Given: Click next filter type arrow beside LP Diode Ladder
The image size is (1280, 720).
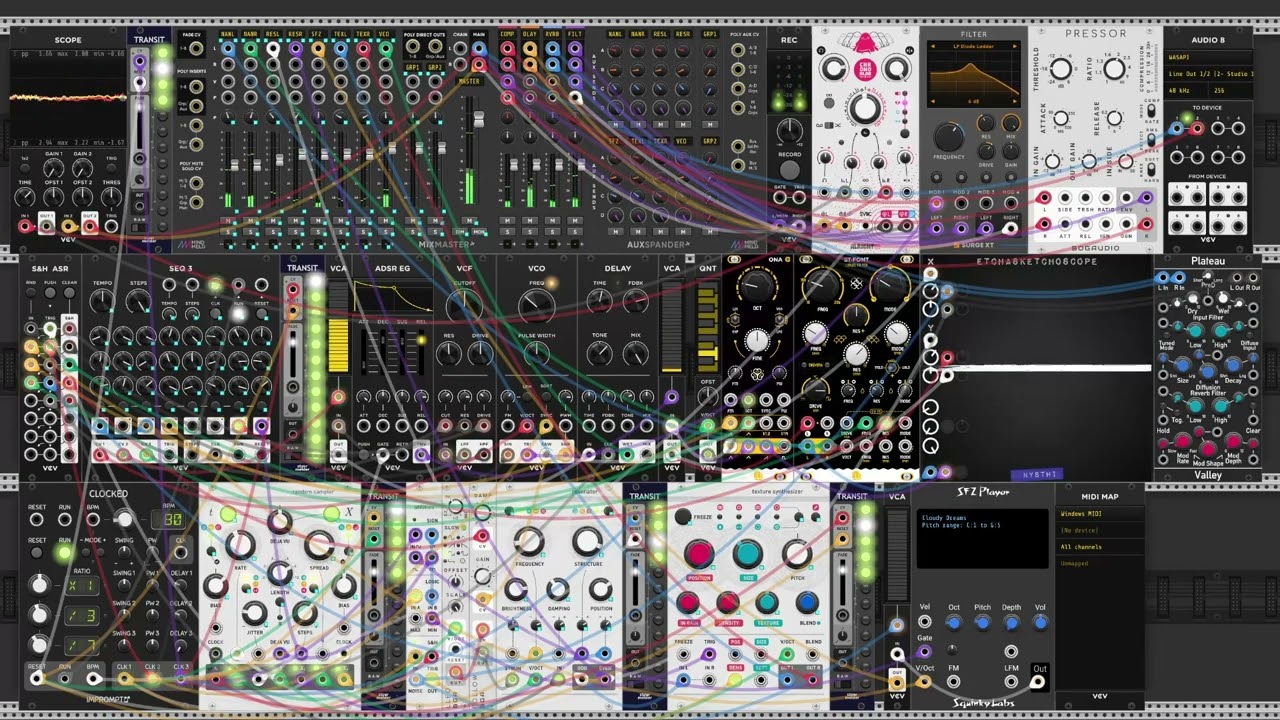Looking at the screenshot, I should coord(1016,46).
